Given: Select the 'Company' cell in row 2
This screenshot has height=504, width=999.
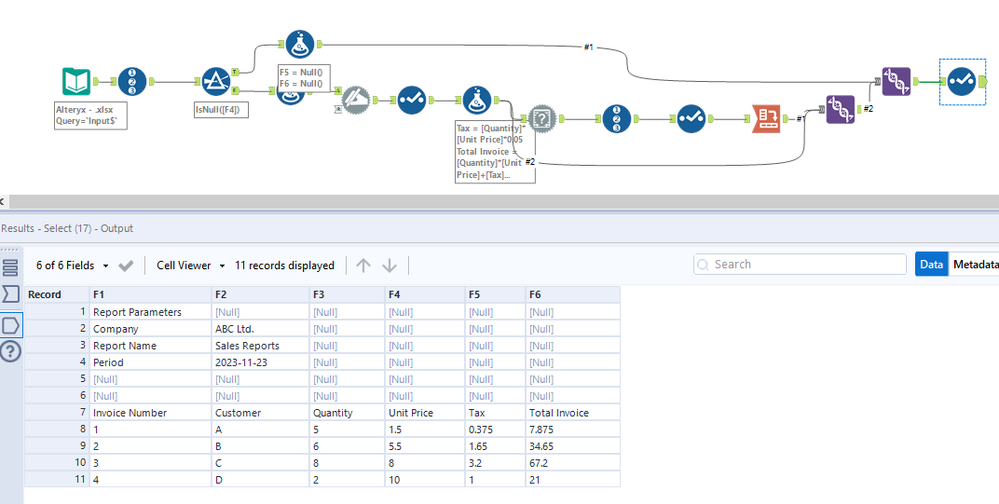Looking at the screenshot, I should tap(150, 329).
